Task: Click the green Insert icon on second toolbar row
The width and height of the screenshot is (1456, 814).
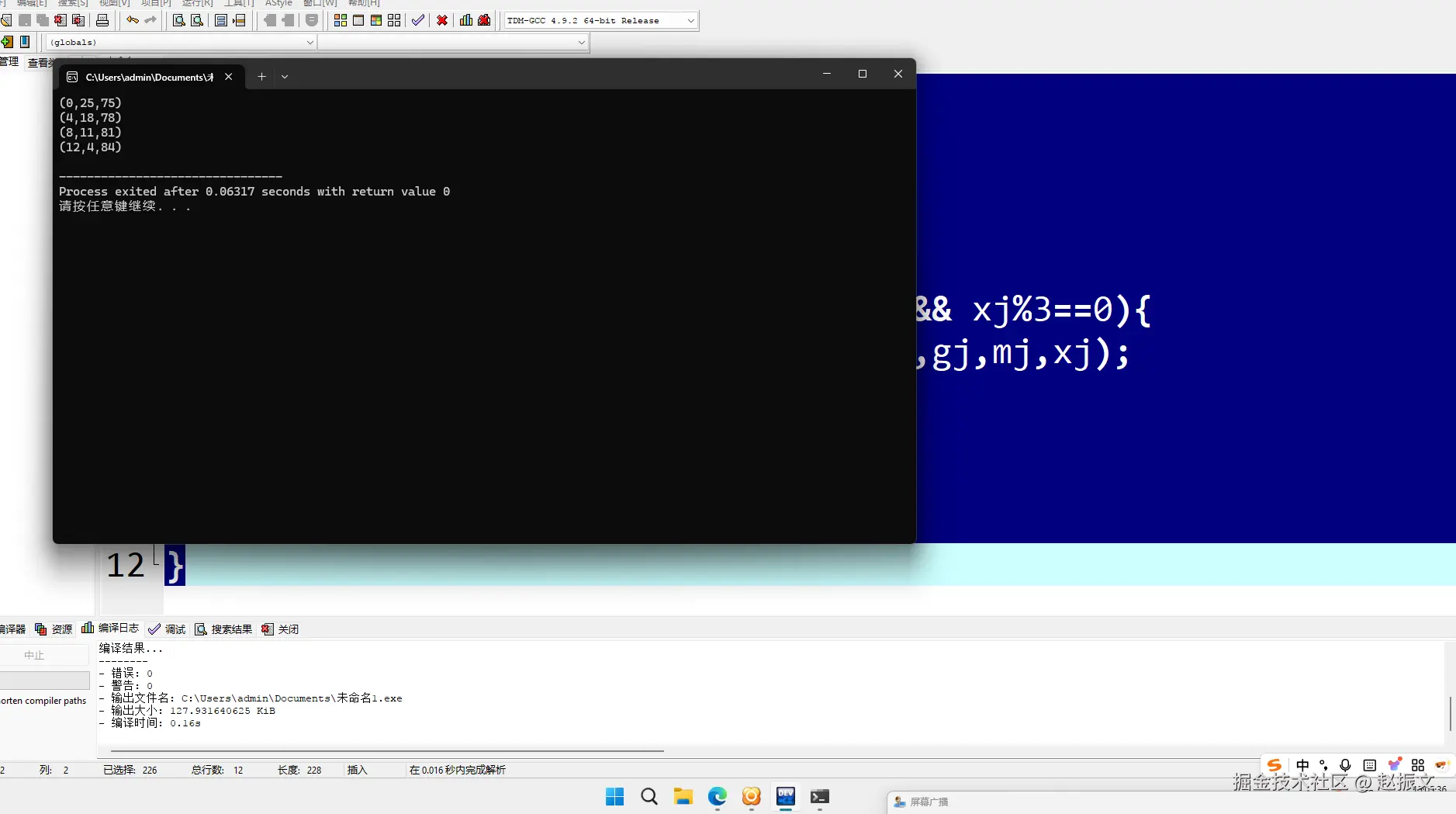Action: (7, 42)
